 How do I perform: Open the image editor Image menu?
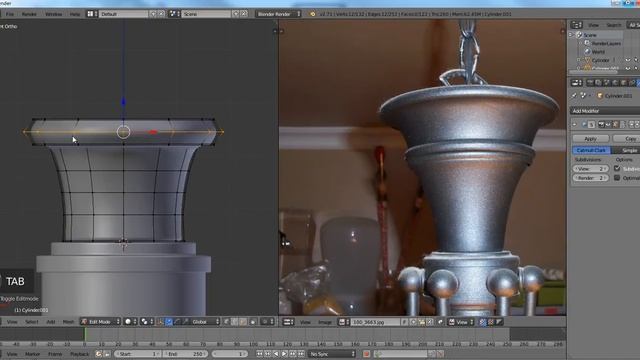point(325,322)
